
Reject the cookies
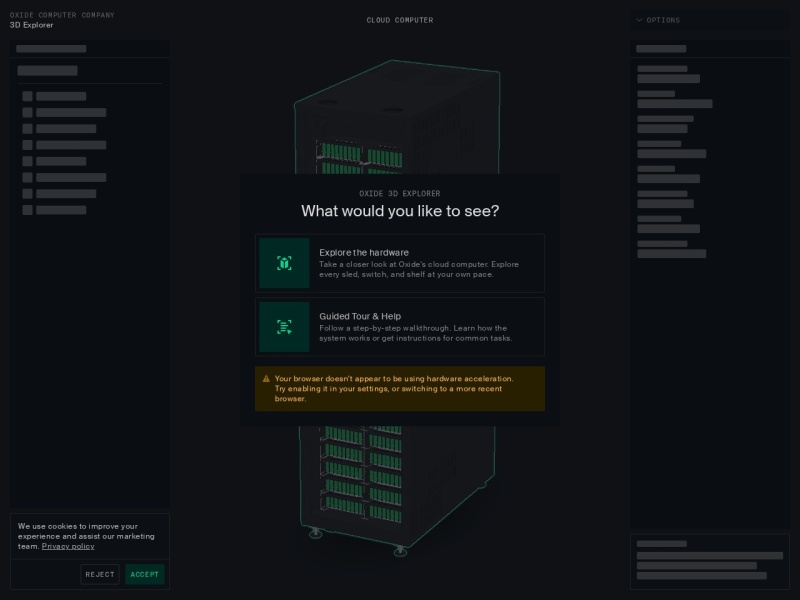(100, 574)
